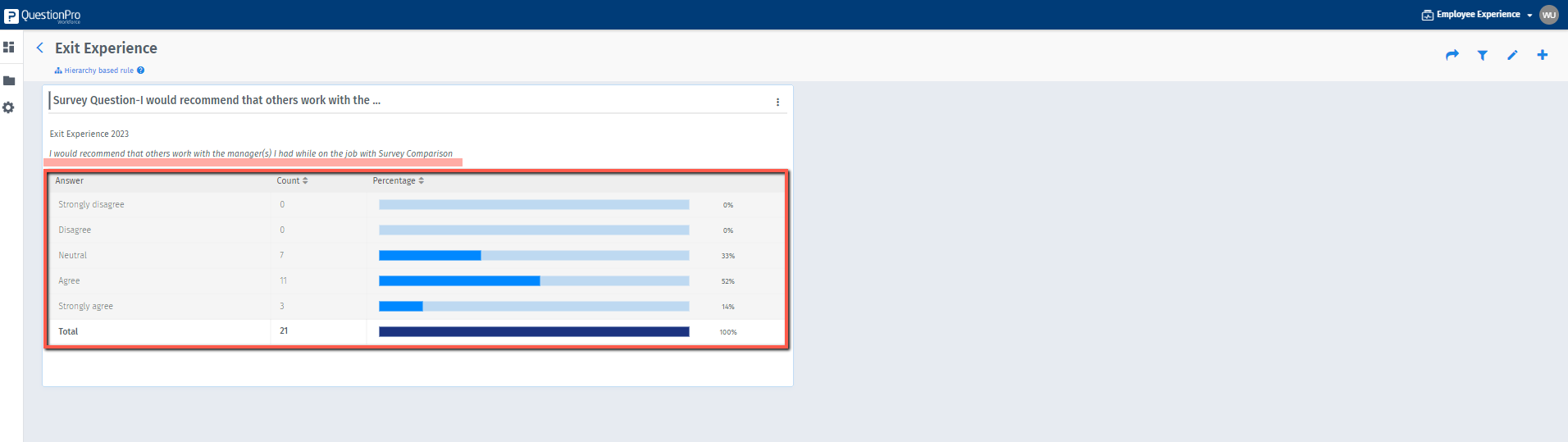Image resolution: width=1568 pixels, height=442 pixels.
Task: Select the 'Strongly agree' row label
Action: (85, 306)
